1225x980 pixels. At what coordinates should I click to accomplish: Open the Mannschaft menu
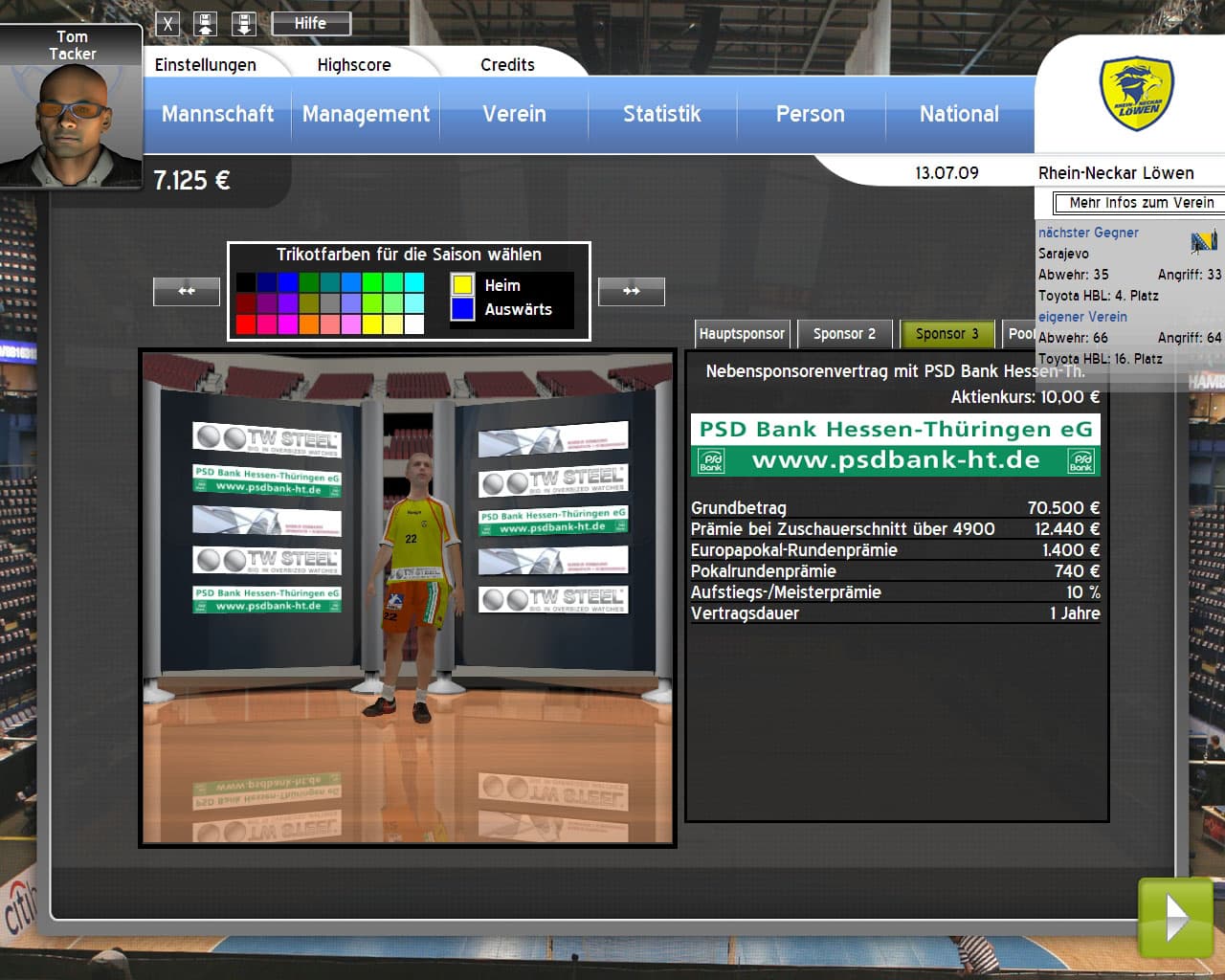(x=218, y=114)
